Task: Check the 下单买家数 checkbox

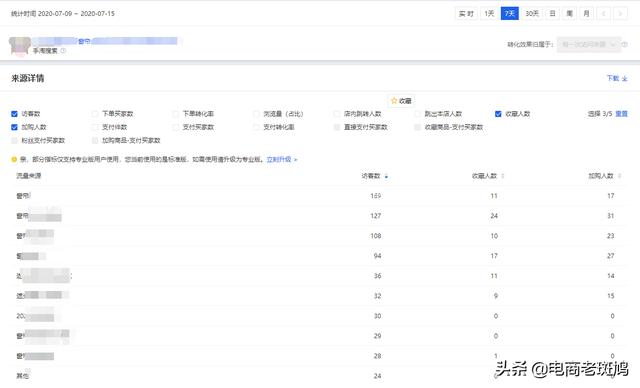Action: tap(95, 114)
